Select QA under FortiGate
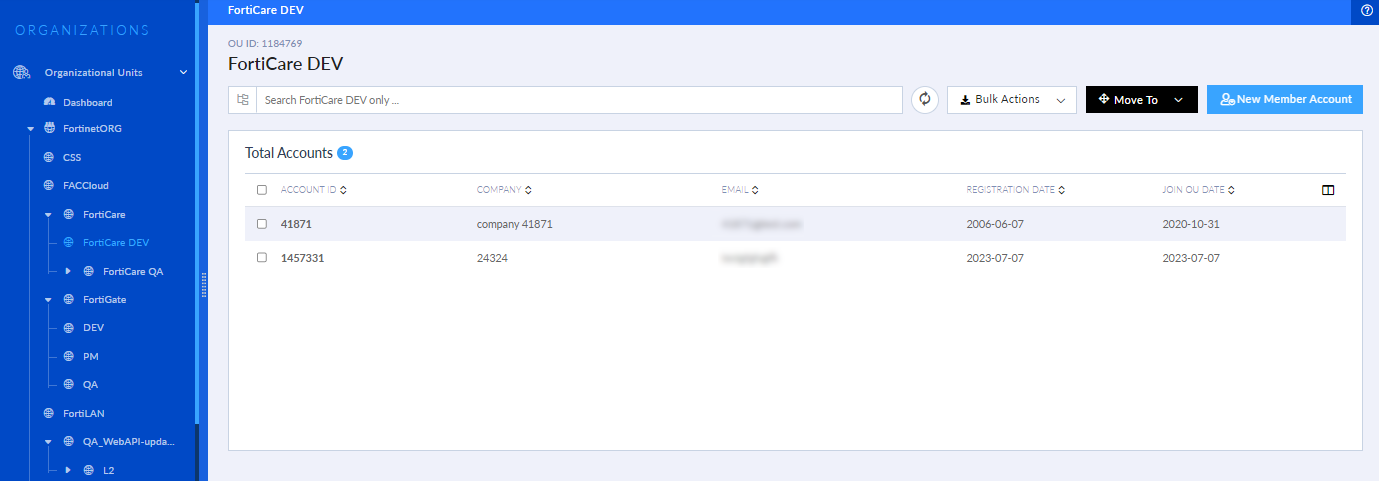Viewport: 1379px width, 481px height. point(90,384)
